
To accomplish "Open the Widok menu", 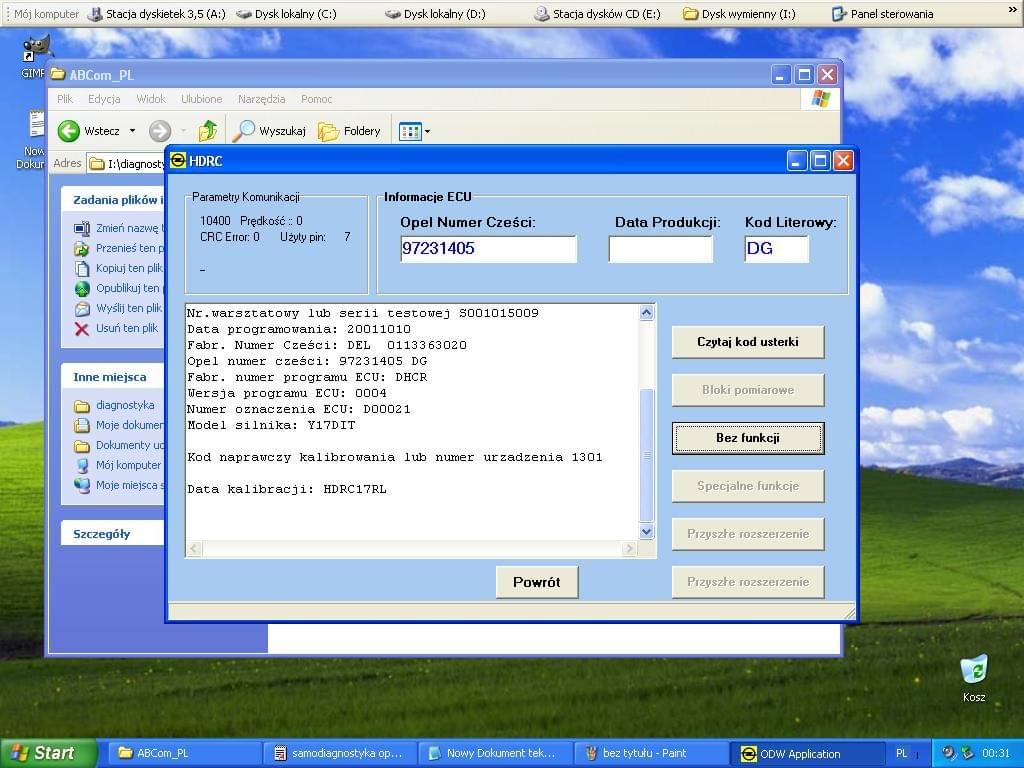I will (x=151, y=99).
